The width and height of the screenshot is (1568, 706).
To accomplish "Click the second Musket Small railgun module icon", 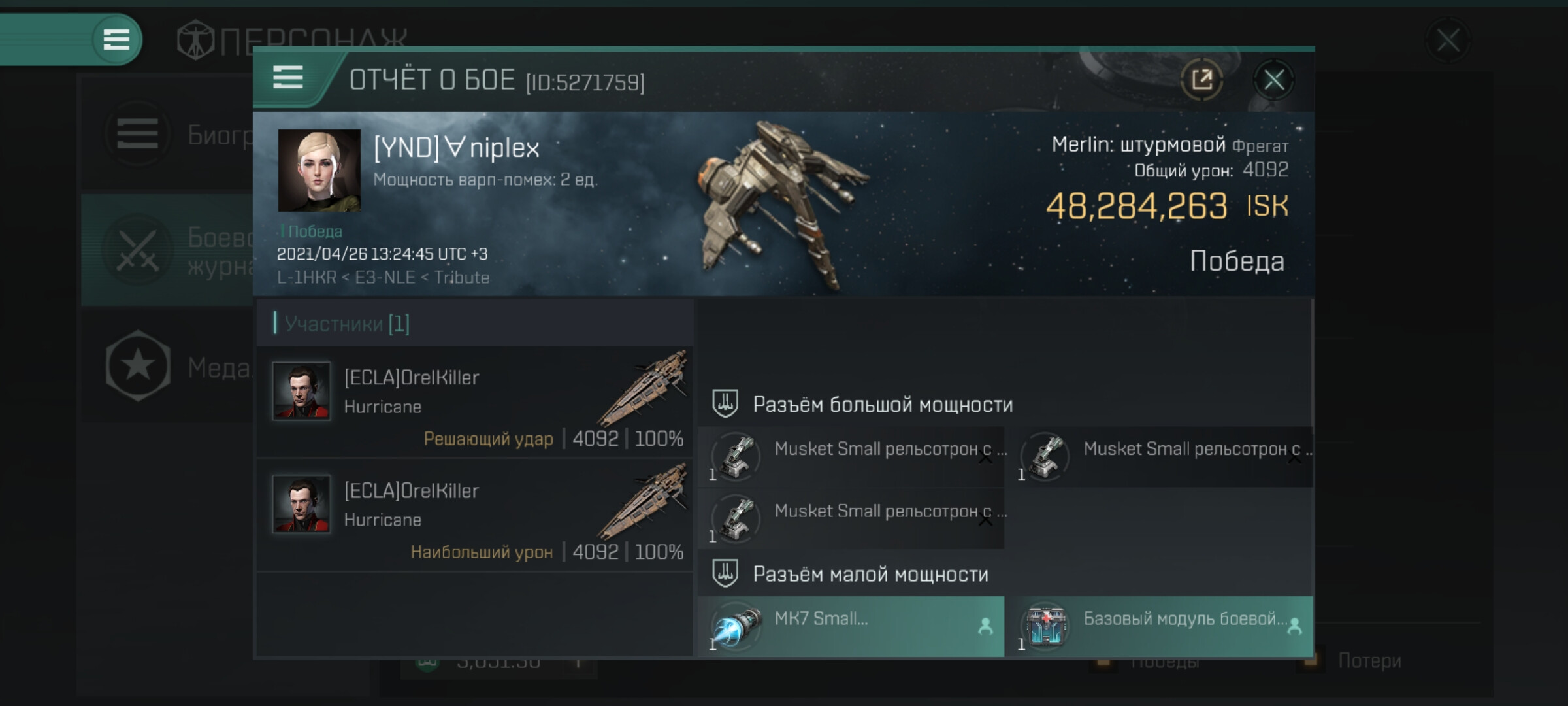I will coord(1045,457).
